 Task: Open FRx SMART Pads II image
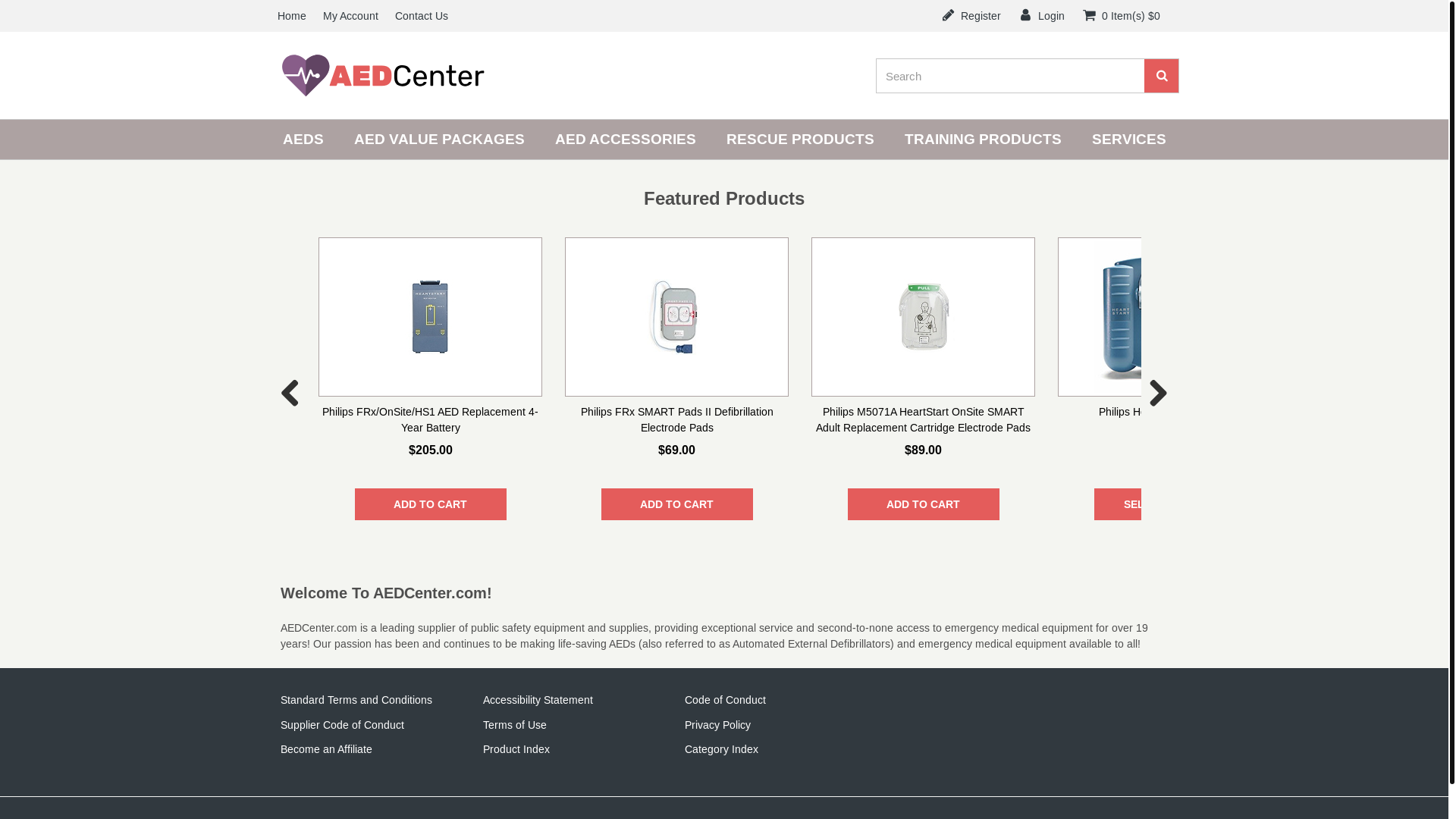[x=676, y=317]
